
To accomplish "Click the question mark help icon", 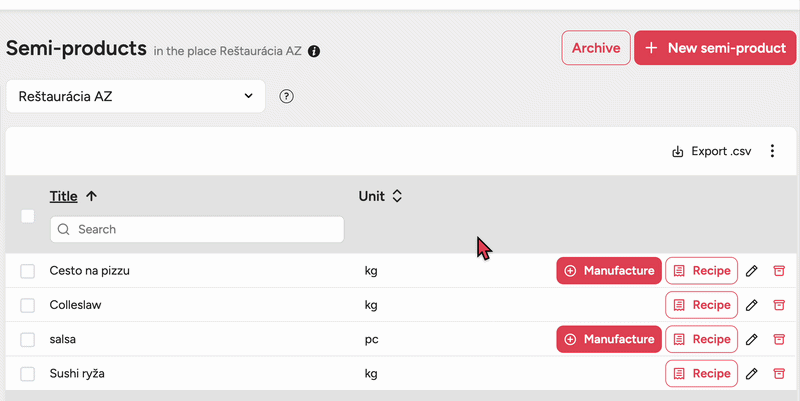I will coord(287,97).
